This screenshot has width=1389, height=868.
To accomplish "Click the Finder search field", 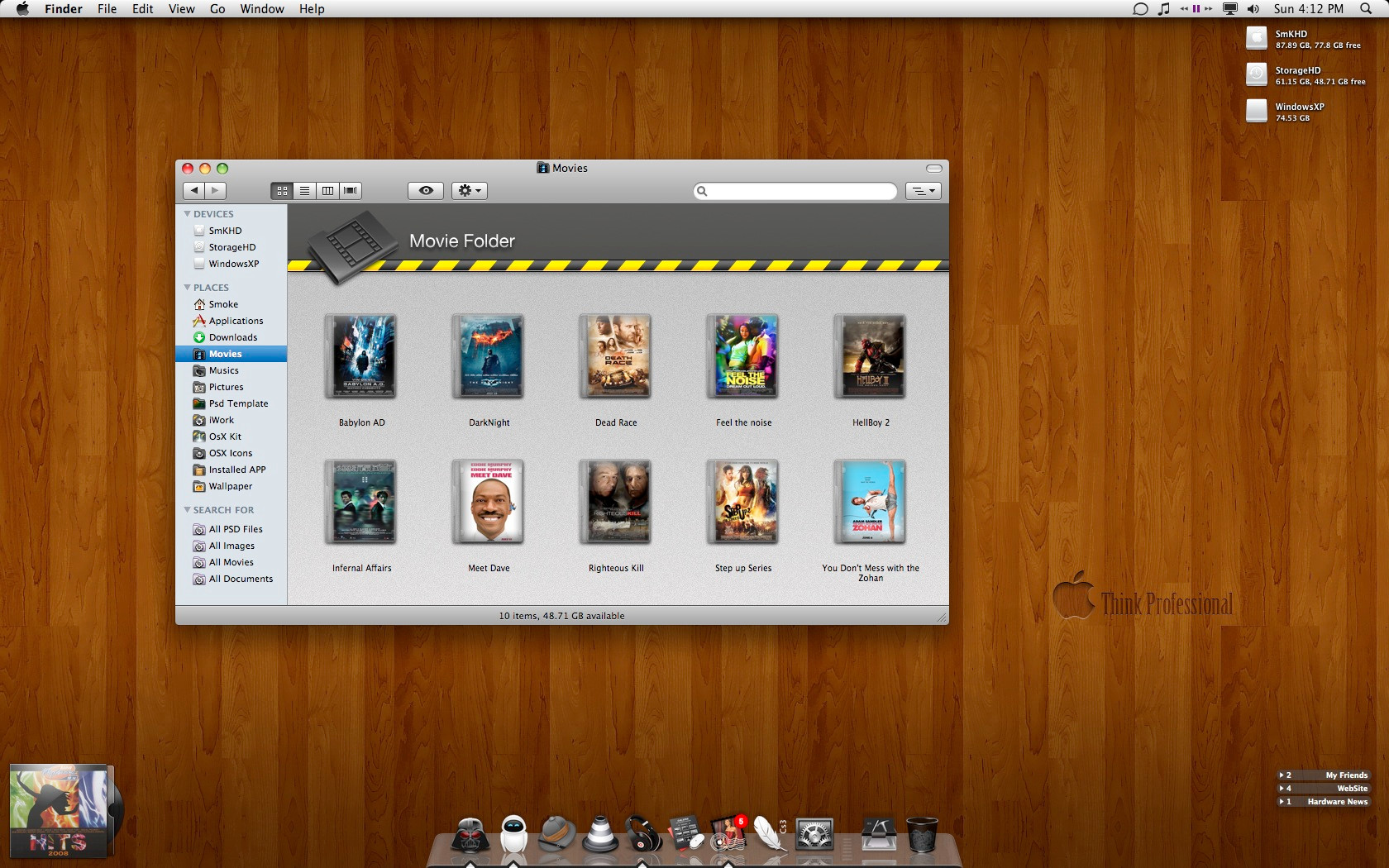I will point(795,191).
